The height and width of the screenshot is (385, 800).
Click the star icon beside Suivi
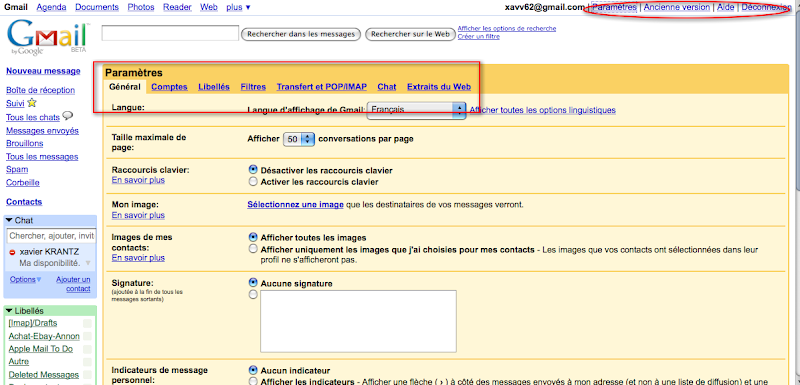coord(32,103)
